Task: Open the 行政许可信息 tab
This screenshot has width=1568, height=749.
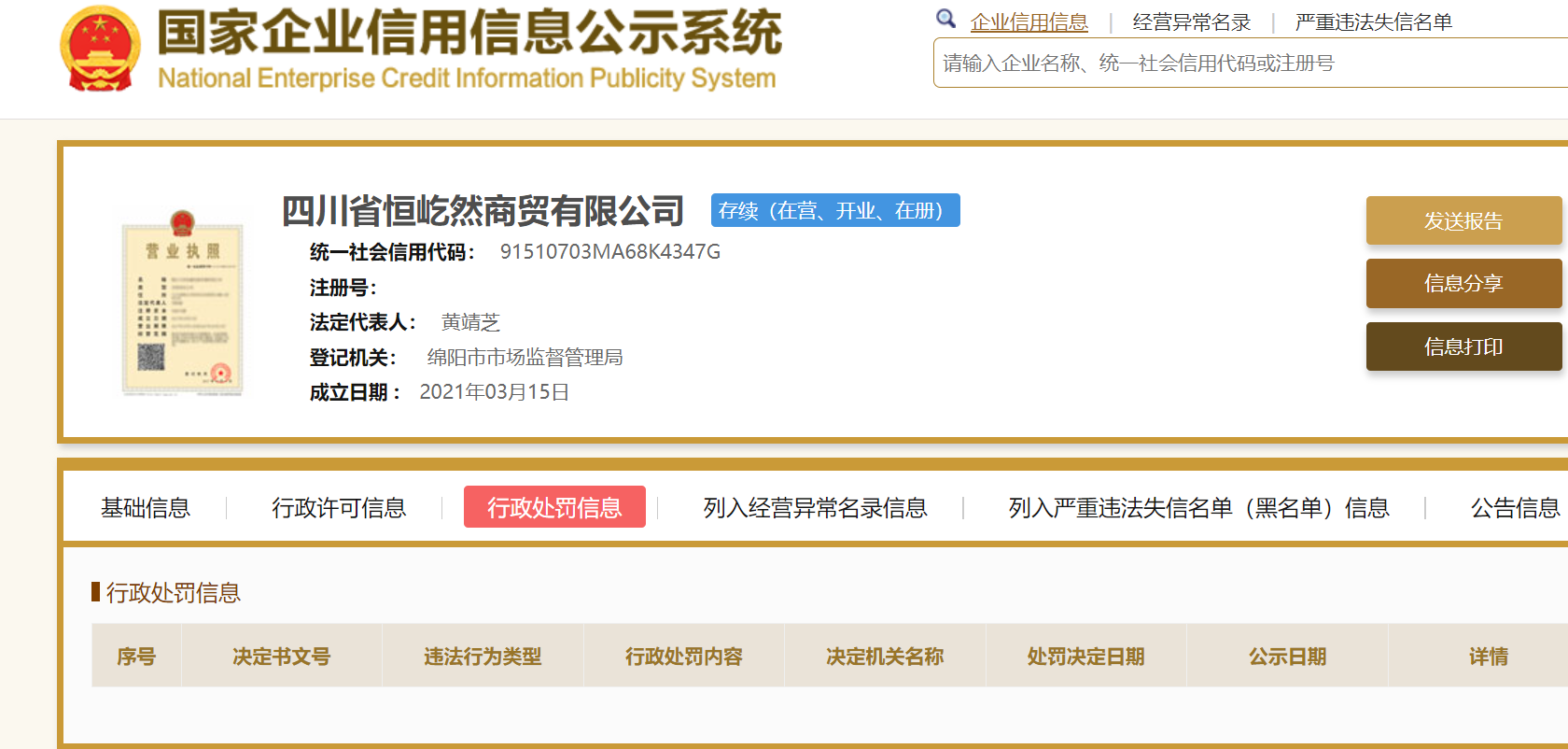Action: [339, 507]
